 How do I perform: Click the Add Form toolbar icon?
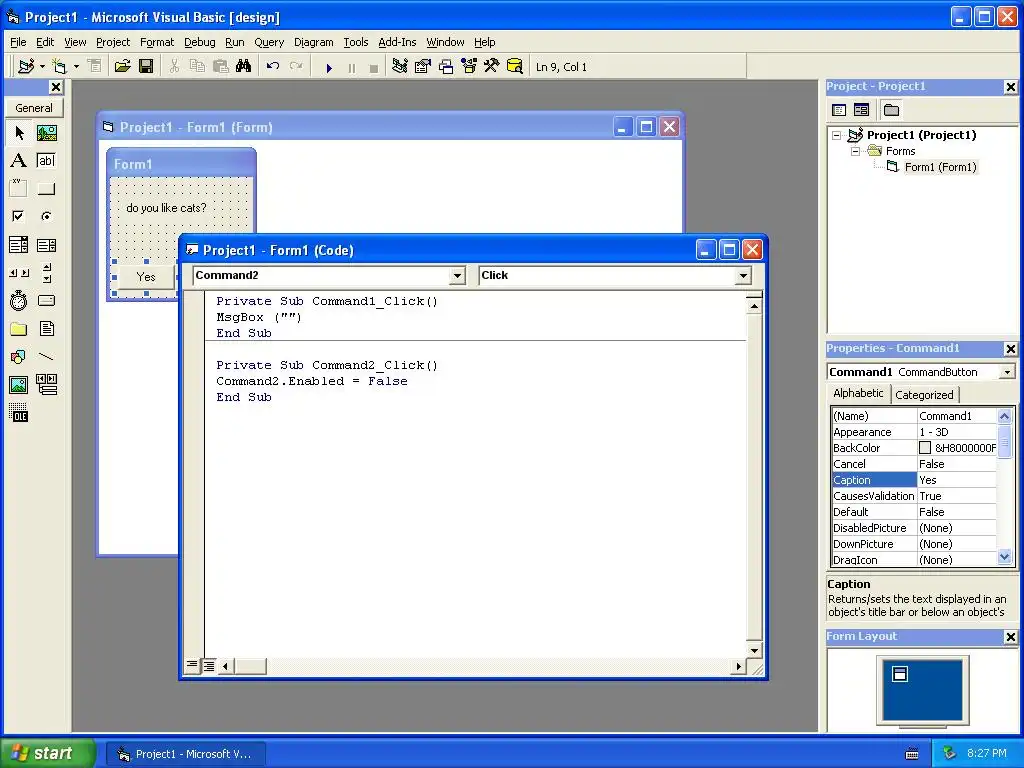click(59, 67)
